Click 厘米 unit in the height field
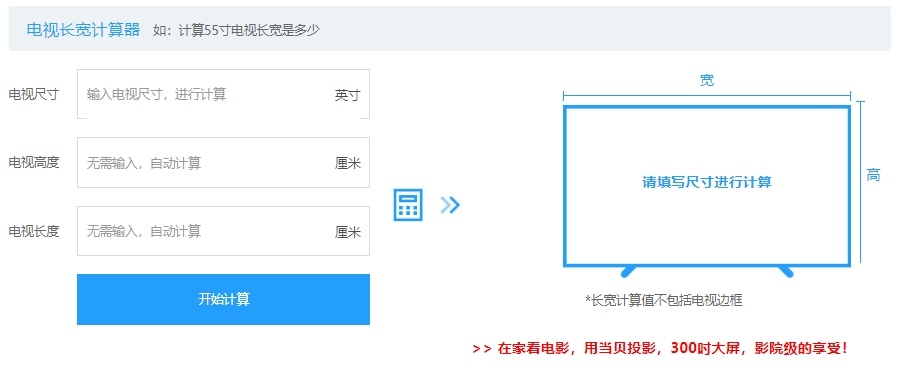The image size is (900, 390). pyautogui.click(x=348, y=164)
